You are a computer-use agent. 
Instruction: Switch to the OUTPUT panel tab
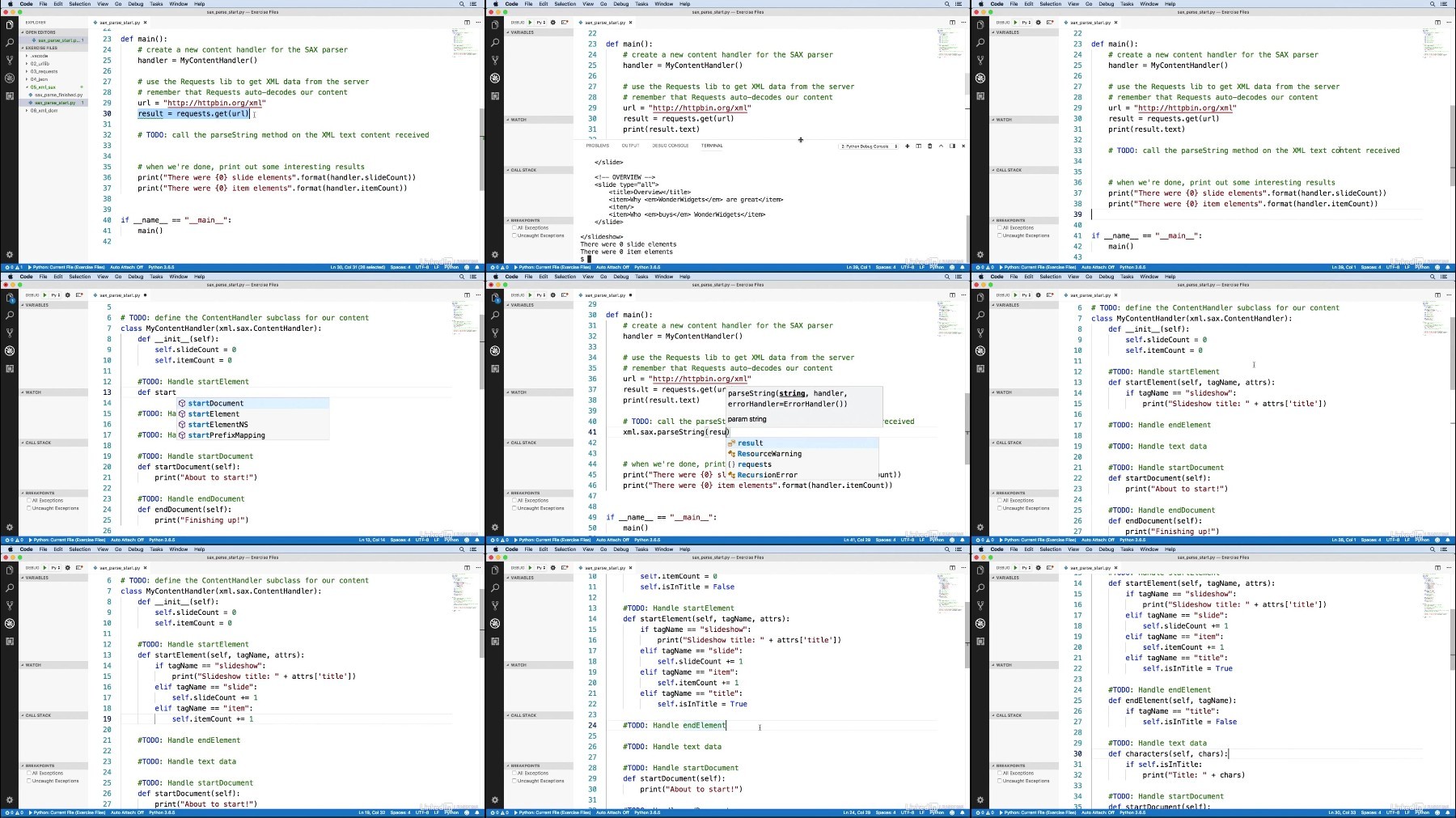click(630, 146)
